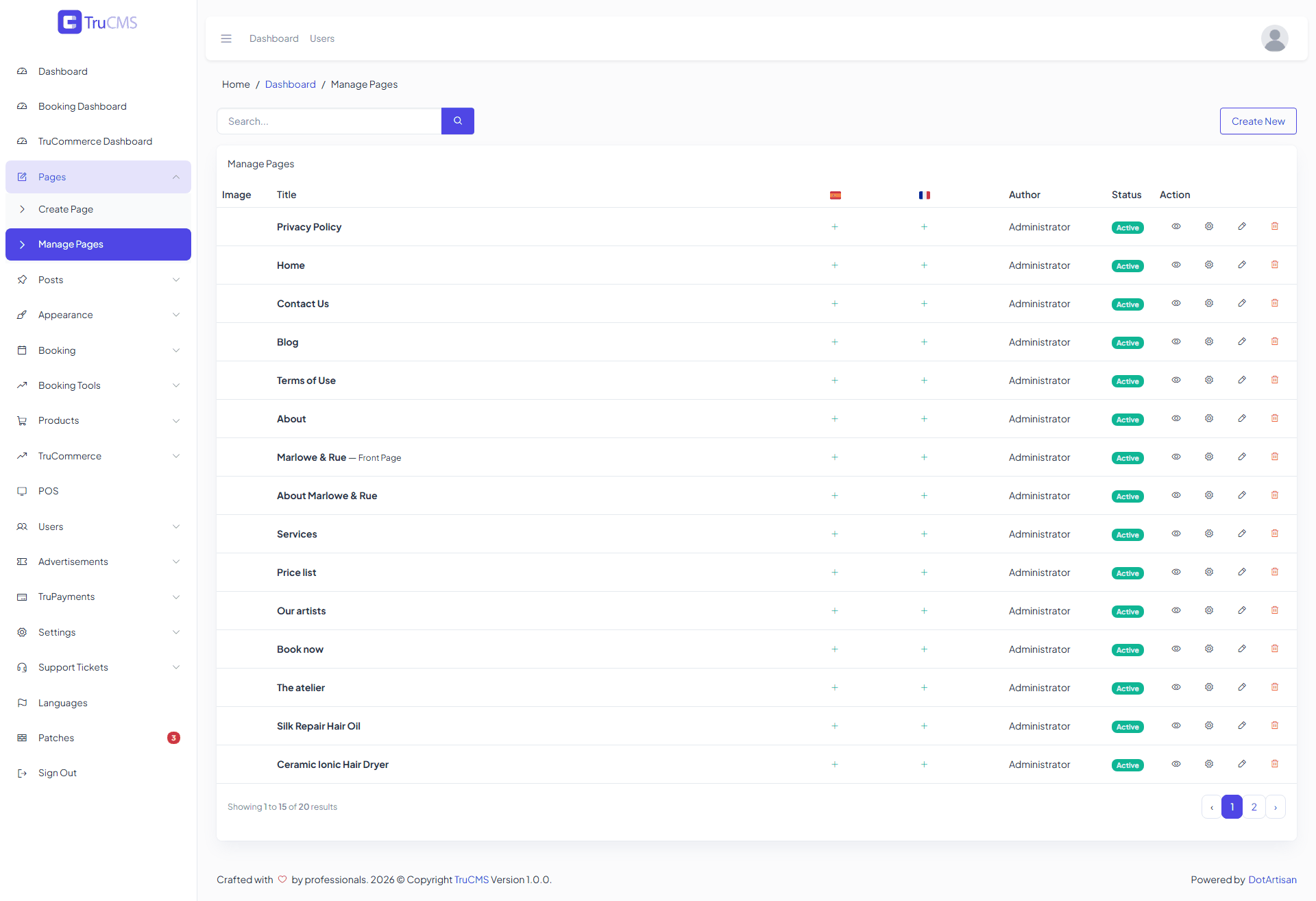Screen dimensions: 1316x901
Task: Click the hamburger menu icon in header
Action: point(226,38)
